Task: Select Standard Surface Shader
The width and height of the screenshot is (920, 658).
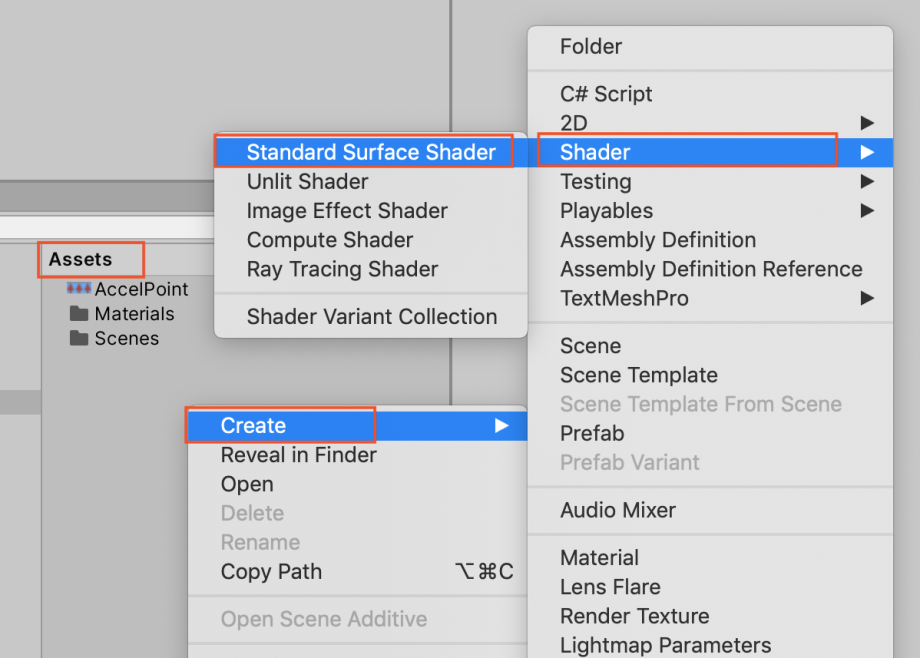Action: [371, 152]
